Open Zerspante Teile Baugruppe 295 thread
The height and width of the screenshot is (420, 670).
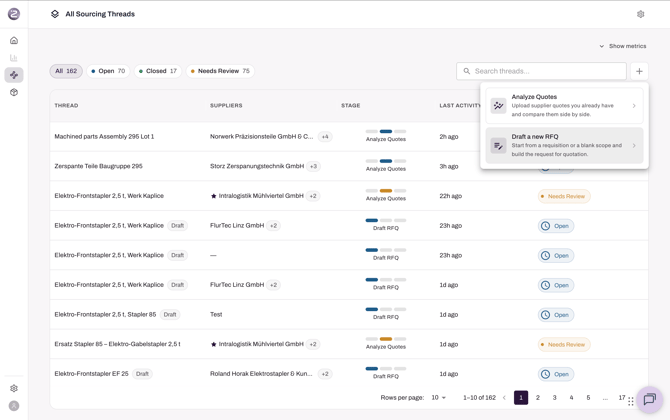pos(98,166)
